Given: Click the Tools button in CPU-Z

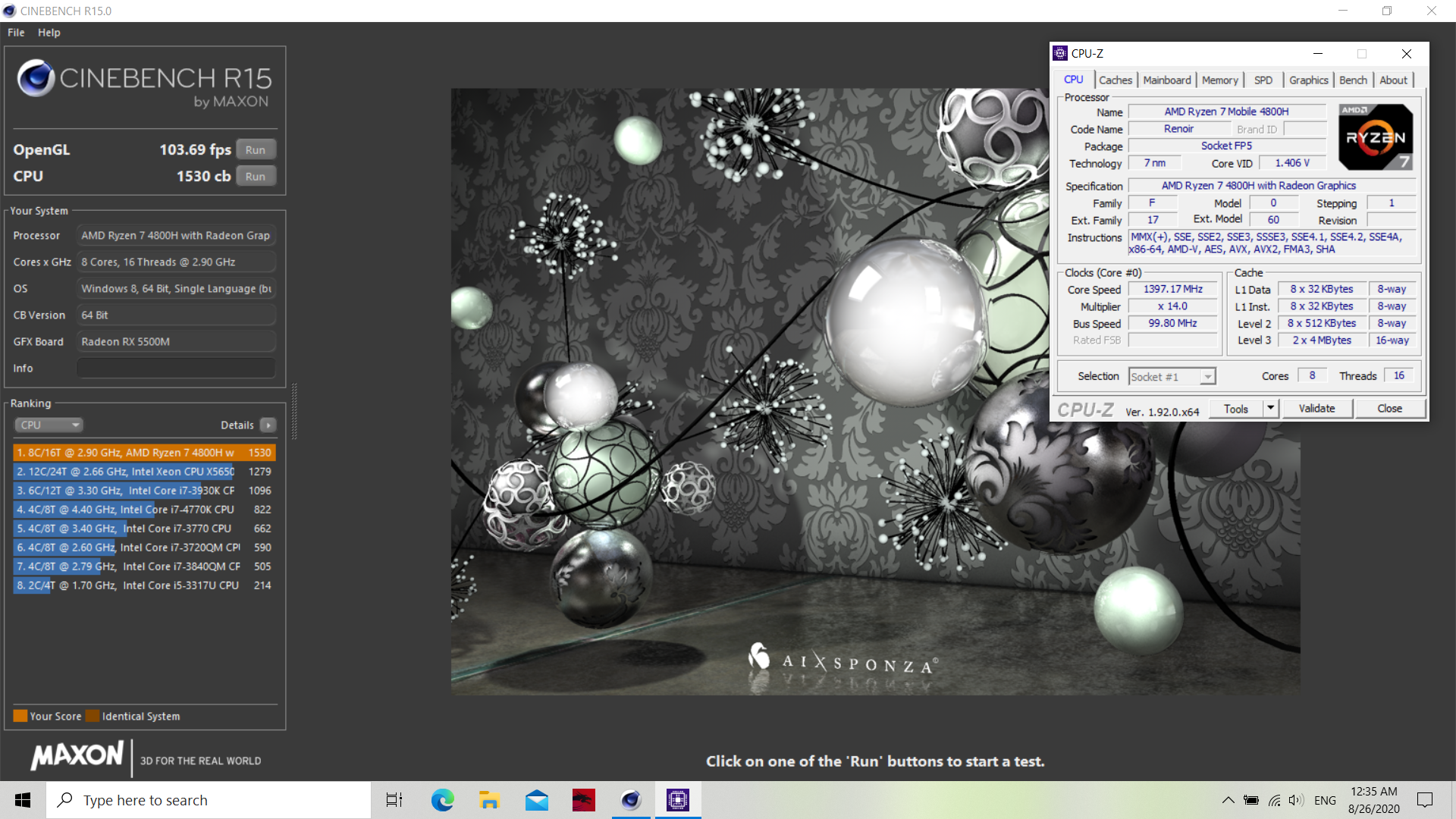Looking at the screenshot, I should (1236, 409).
